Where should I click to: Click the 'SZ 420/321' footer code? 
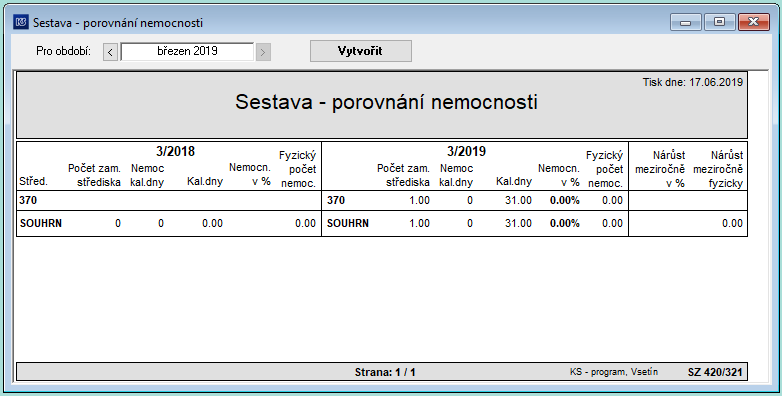click(x=715, y=372)
